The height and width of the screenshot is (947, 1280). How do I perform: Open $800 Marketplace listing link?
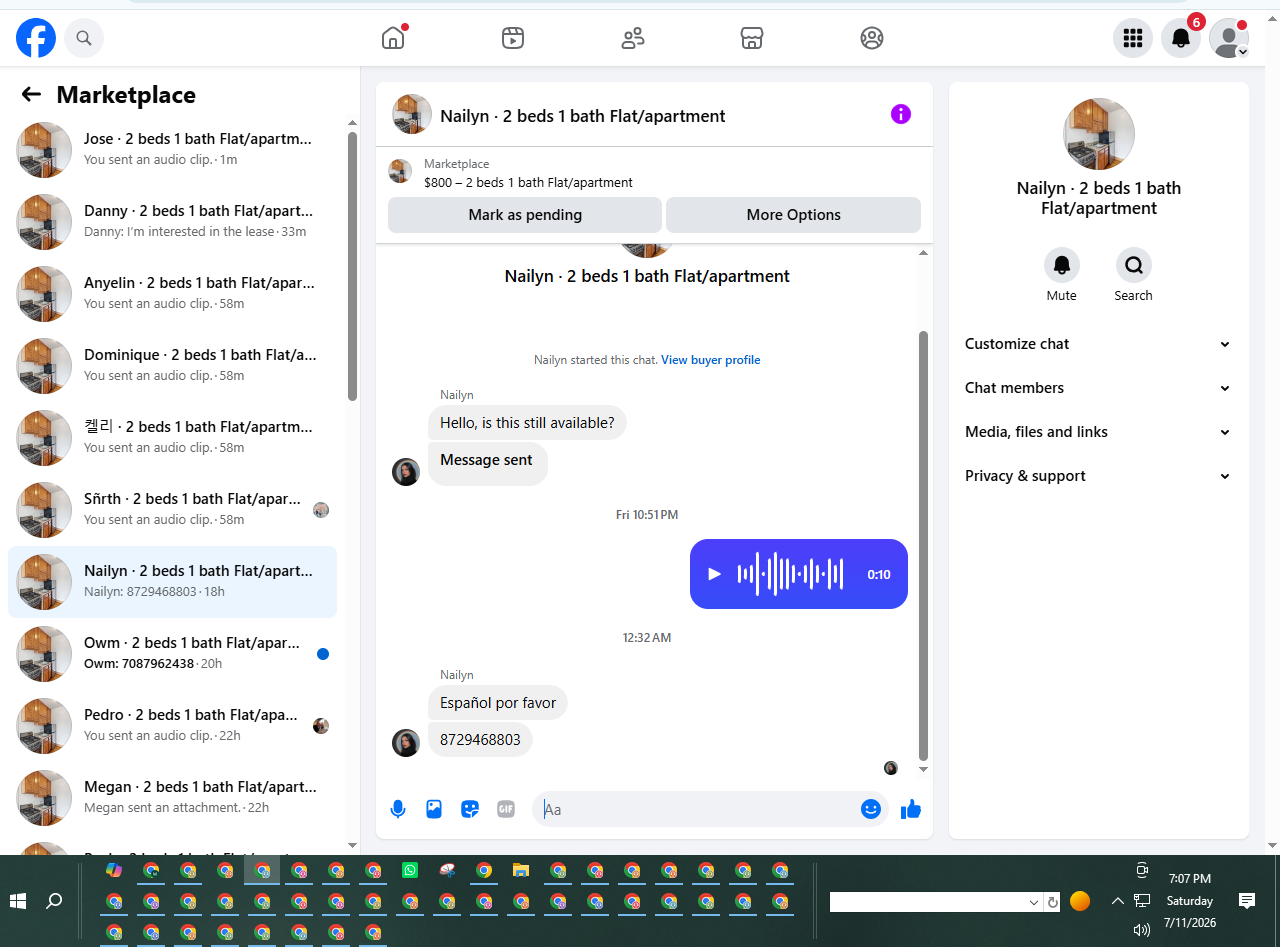528,183
